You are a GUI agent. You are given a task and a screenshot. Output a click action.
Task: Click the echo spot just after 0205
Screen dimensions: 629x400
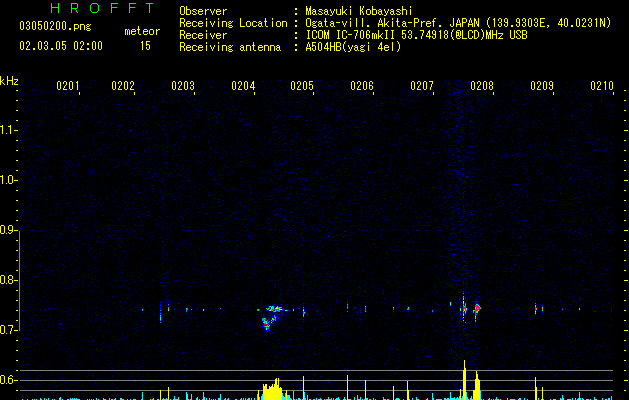click(x=304, y=312)
